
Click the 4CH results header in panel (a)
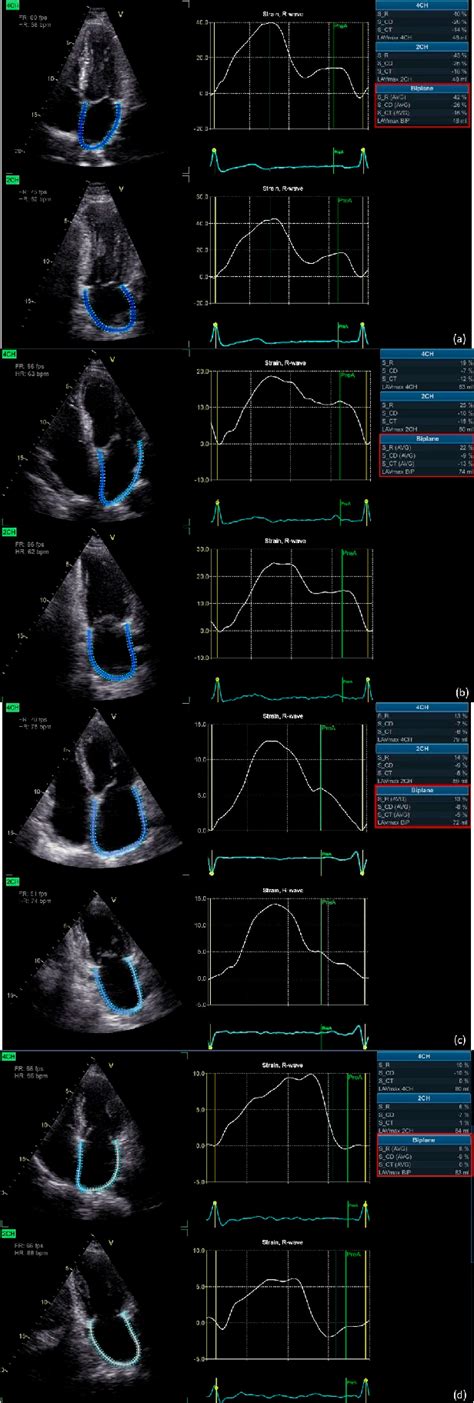[x=424, y=5]
